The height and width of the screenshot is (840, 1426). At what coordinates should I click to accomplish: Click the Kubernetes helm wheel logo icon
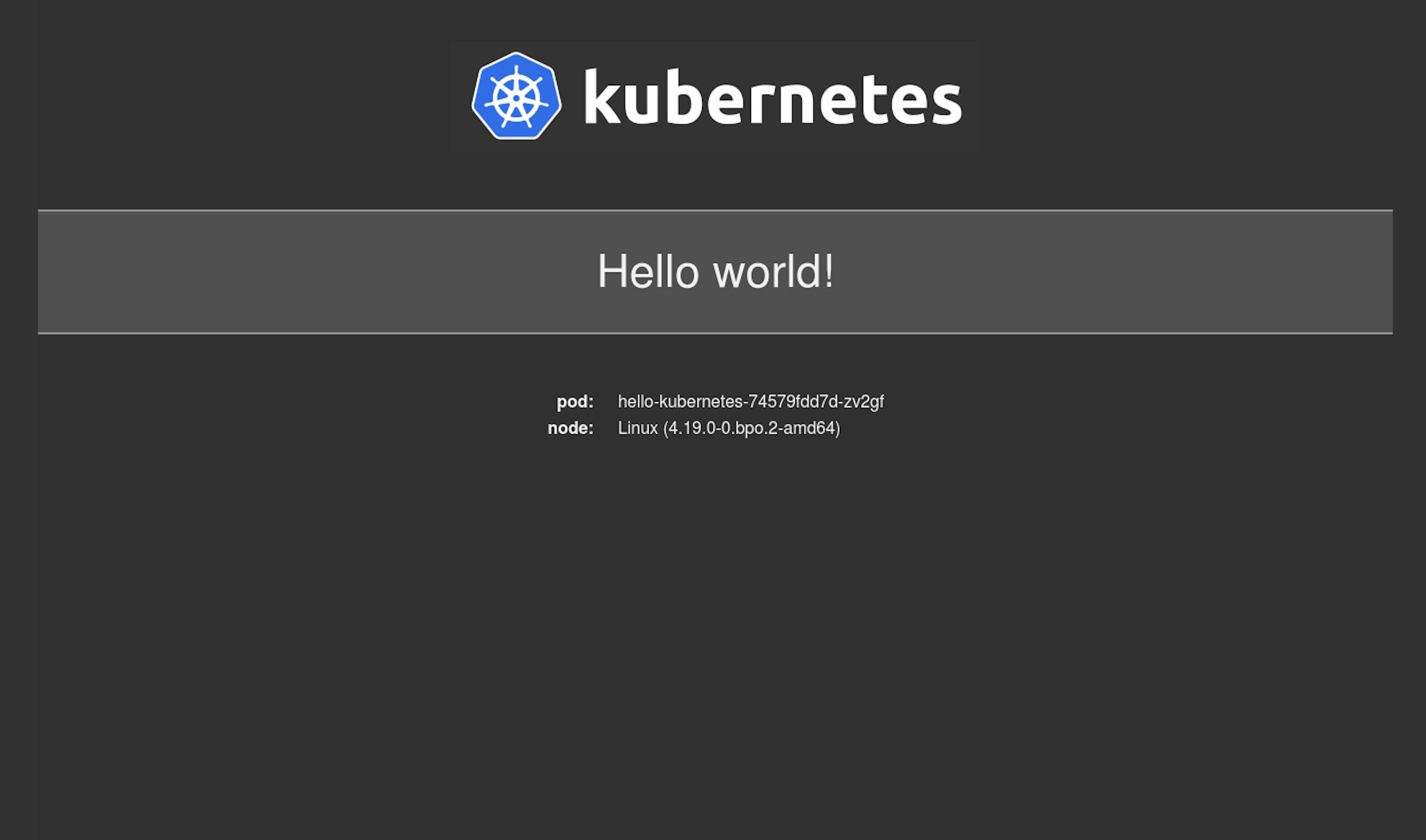click(516, 96)
